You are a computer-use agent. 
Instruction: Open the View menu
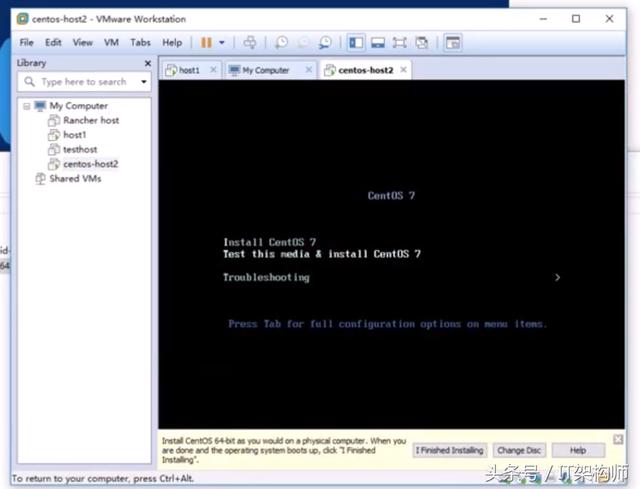[x=83, y=42]
